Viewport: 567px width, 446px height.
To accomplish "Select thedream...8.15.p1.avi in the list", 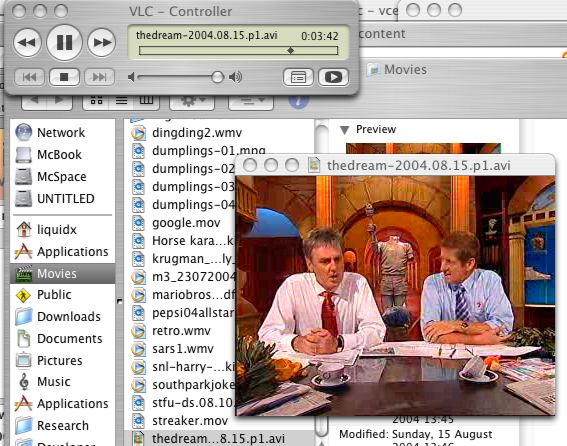I will tap(219, 438).
